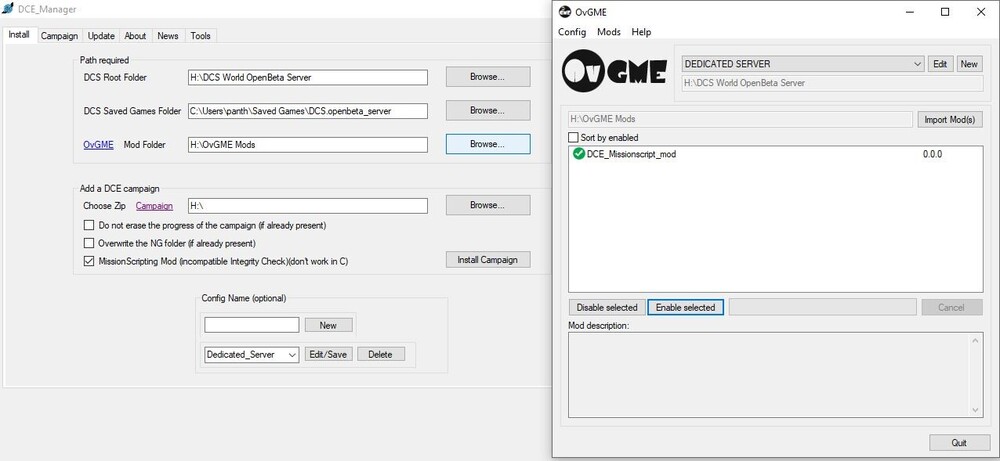The width and height of the screenshot is (1000, 461).
Task: Close the OvGME window
Action: [x=981, y=11]
